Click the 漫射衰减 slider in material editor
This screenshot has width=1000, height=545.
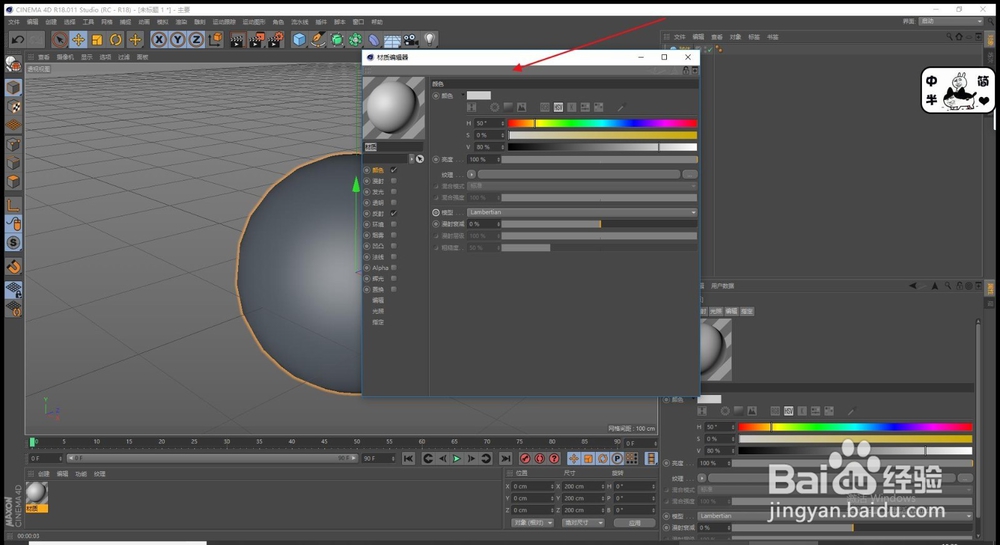599,224
